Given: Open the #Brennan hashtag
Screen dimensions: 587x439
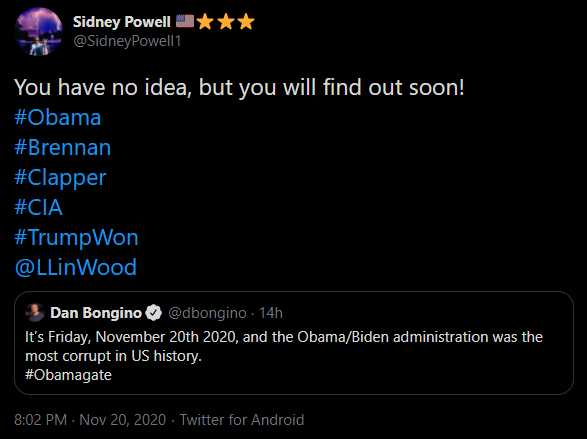Looking at the screenshot, I should [x=63, y=147].
